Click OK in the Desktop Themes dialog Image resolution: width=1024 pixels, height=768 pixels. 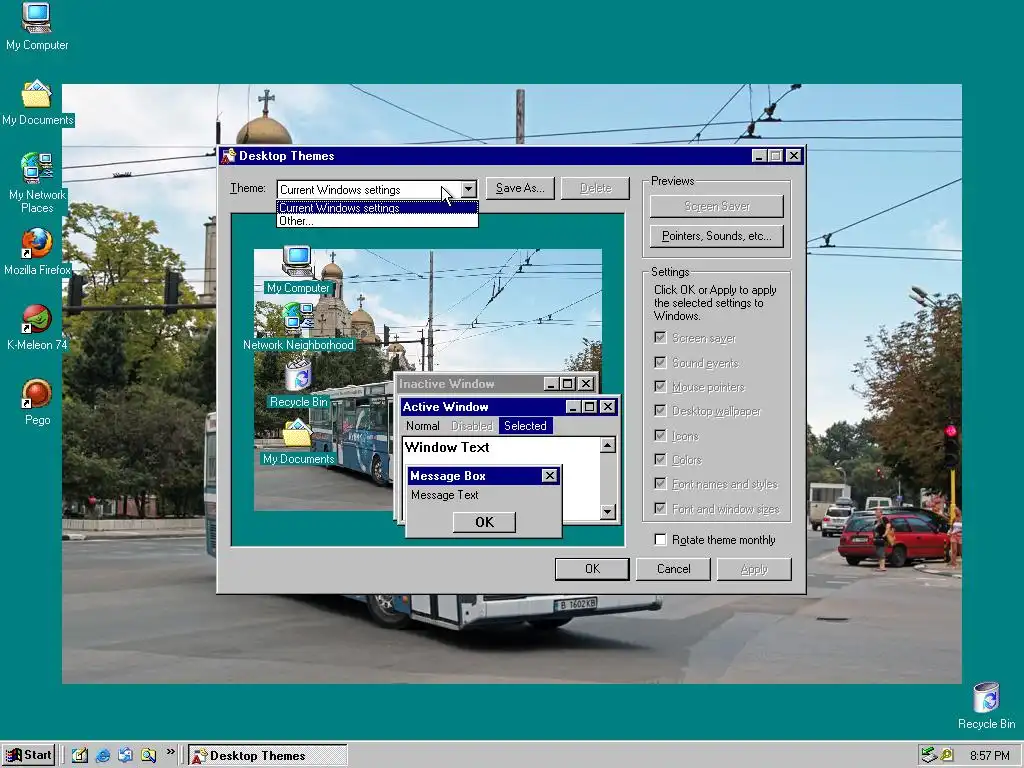coord(592,569)
